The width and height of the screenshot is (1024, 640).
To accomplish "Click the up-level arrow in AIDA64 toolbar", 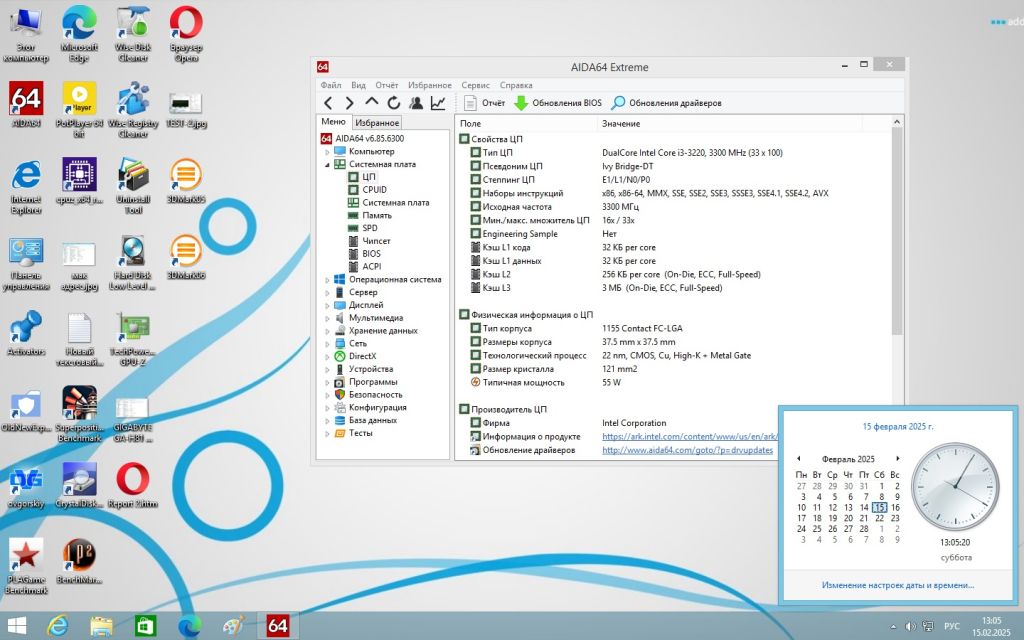I will [x=372, y=102].
